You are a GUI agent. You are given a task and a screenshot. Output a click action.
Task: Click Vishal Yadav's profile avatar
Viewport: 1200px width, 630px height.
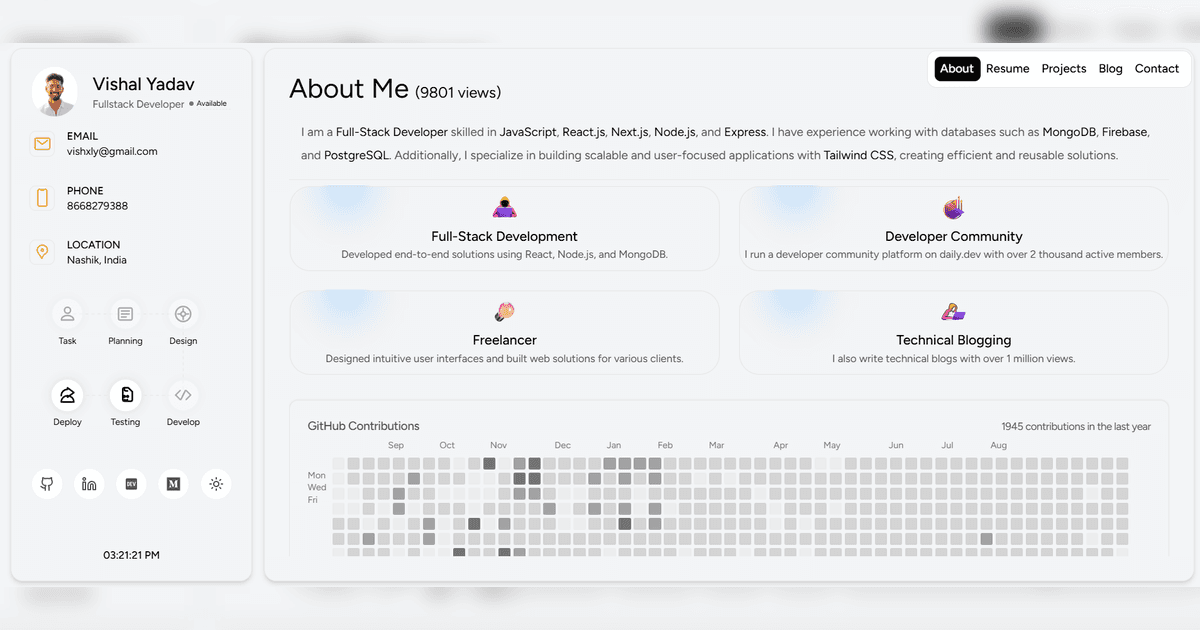(x=54, y=92)
